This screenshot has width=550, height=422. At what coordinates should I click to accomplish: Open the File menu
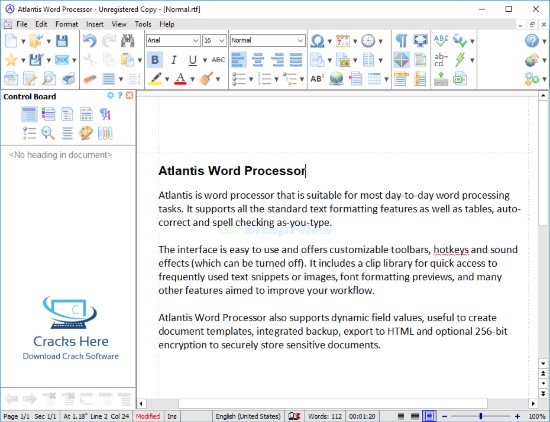(21, 24)
